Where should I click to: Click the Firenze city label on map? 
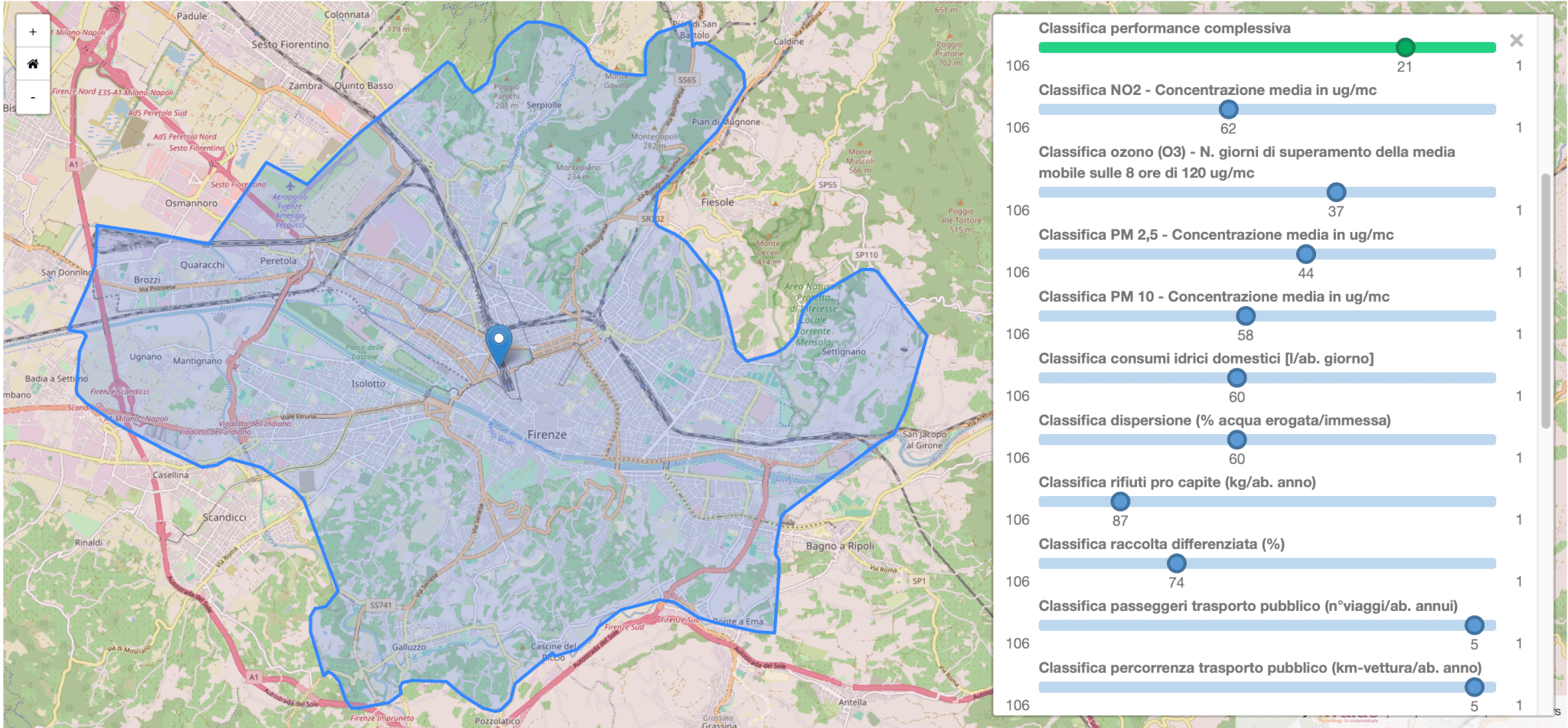547,435
